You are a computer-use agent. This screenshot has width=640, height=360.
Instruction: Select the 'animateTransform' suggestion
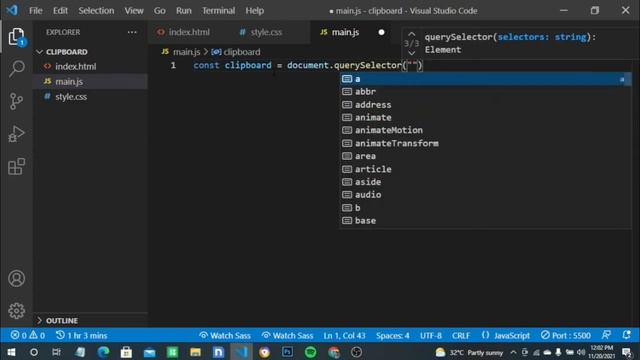click(x=486, y=143)
